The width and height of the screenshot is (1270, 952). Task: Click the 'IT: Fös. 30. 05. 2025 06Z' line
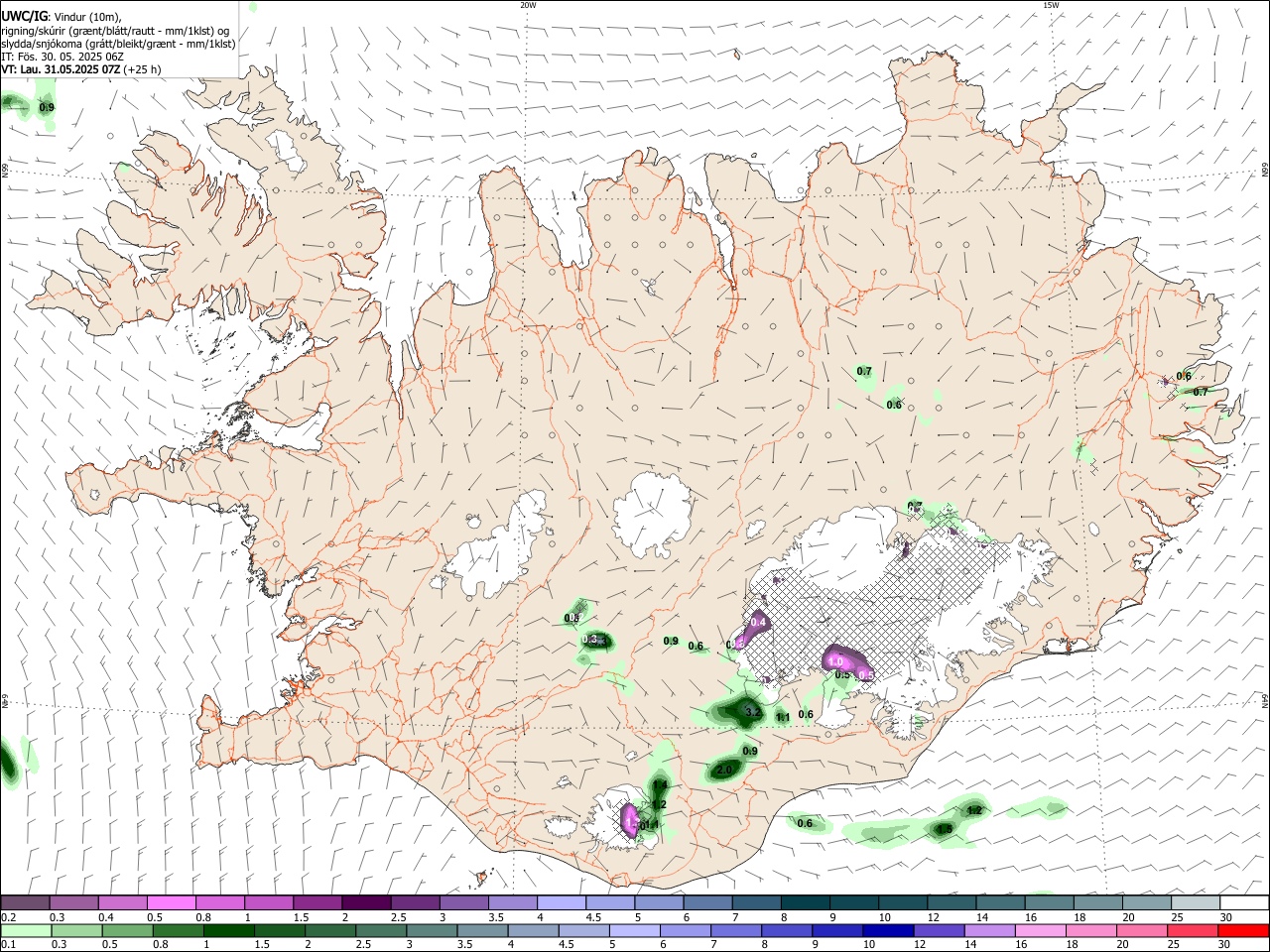63,57
